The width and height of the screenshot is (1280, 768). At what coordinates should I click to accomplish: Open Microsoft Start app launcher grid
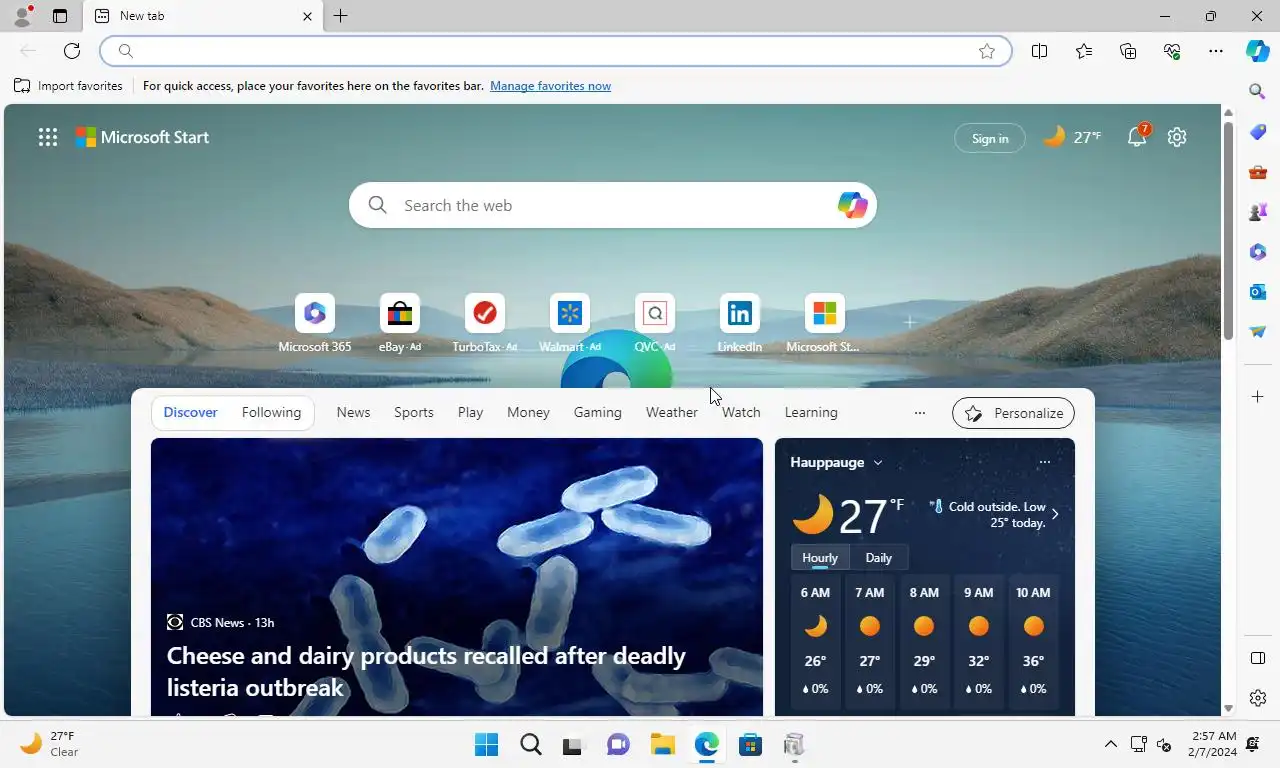pos(48,138)
